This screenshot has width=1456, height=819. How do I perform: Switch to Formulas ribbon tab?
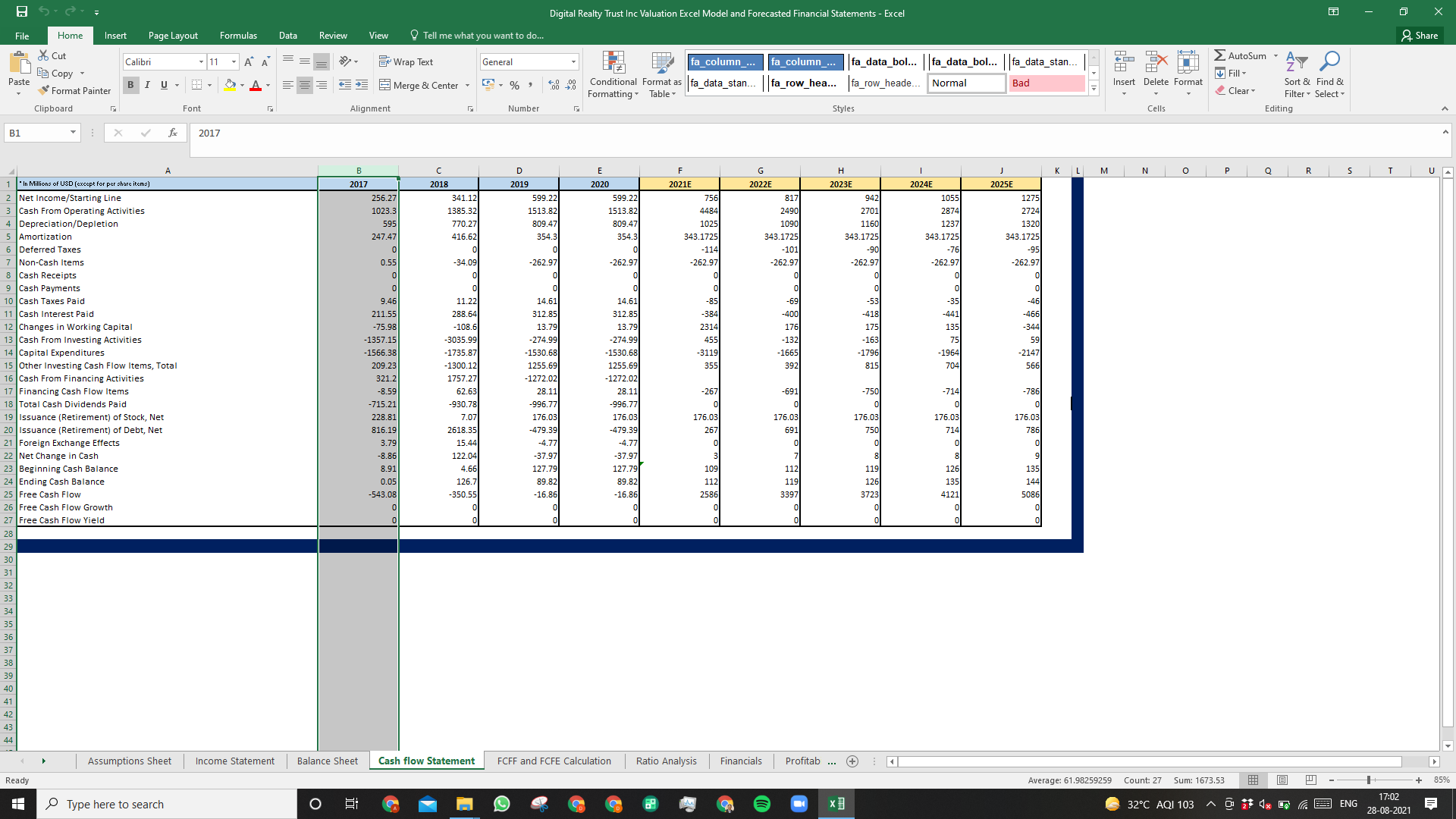click(x=238, y=36)
